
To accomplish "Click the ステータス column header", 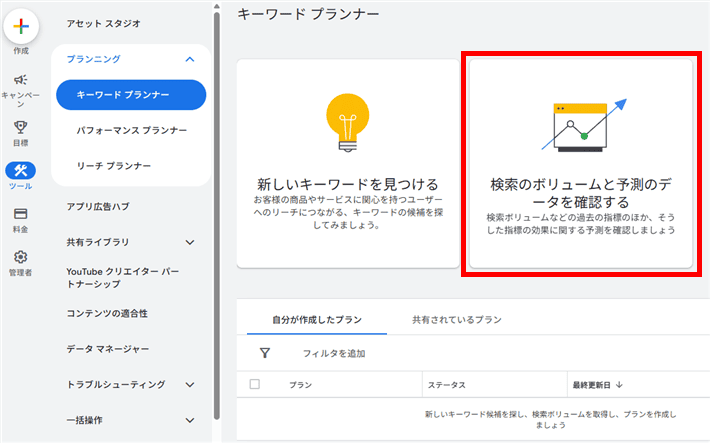I will click(x=446, y=385).
